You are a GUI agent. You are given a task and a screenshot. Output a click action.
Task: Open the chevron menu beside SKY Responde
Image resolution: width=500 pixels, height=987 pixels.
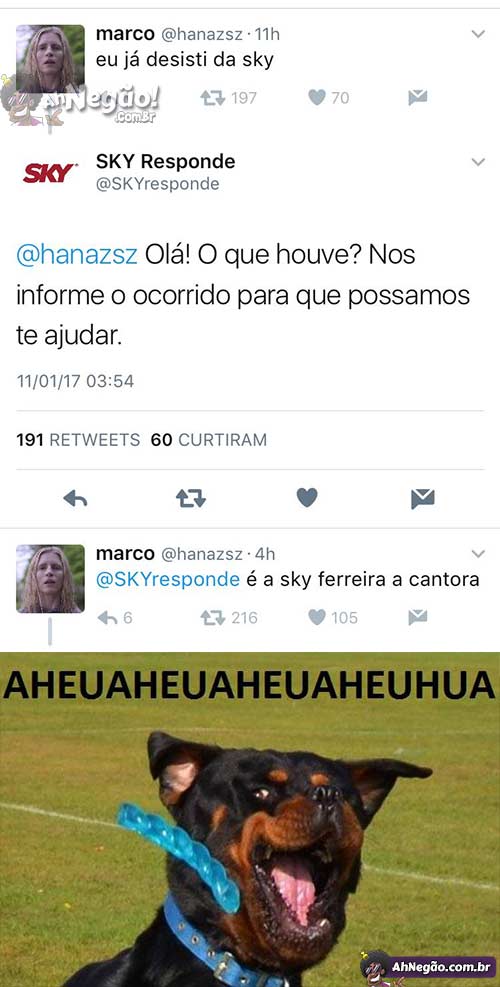[479, 162]
